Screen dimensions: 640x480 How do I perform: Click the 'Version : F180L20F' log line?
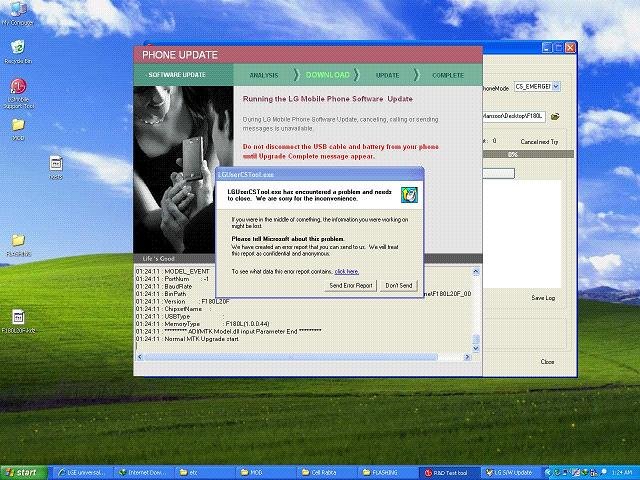coord(182,301)
